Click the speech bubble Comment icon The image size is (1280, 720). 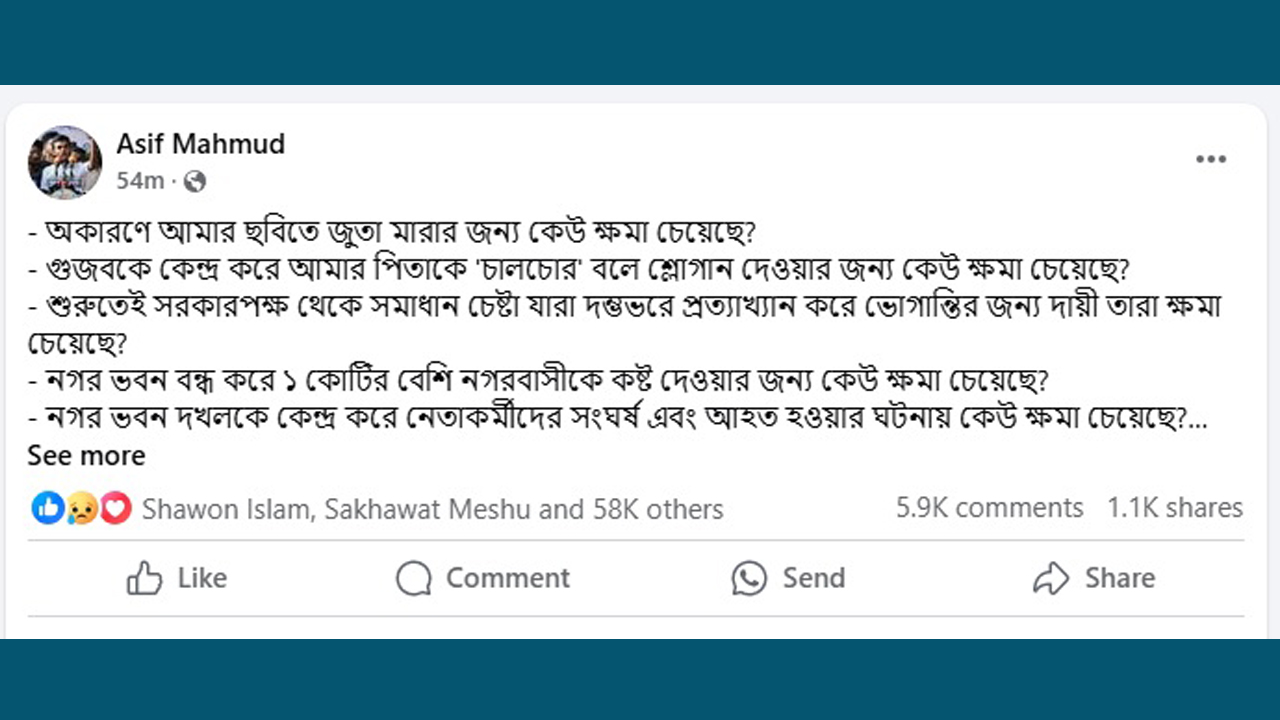[413, 578]
